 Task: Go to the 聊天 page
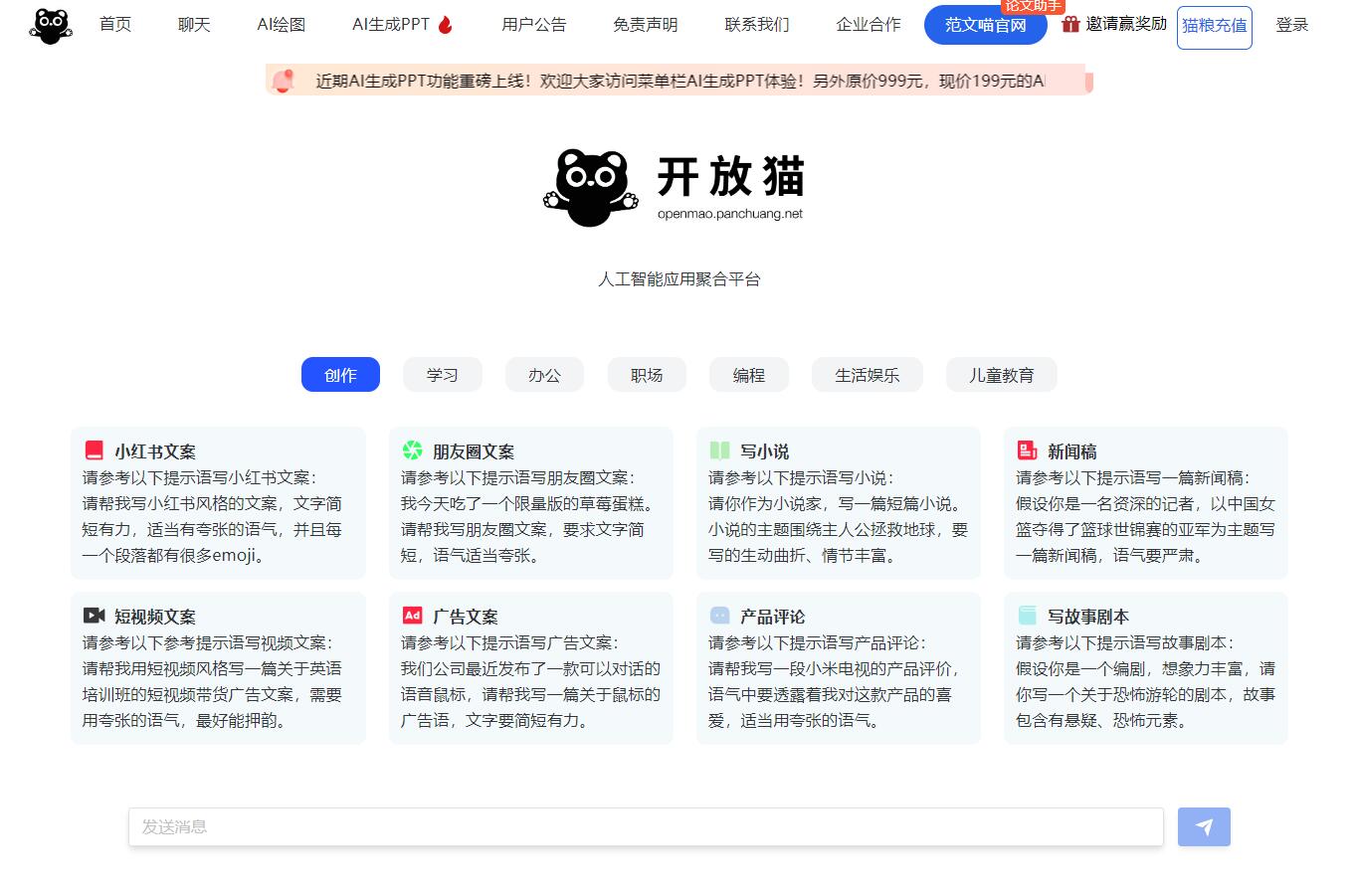(x=194, y=25)
